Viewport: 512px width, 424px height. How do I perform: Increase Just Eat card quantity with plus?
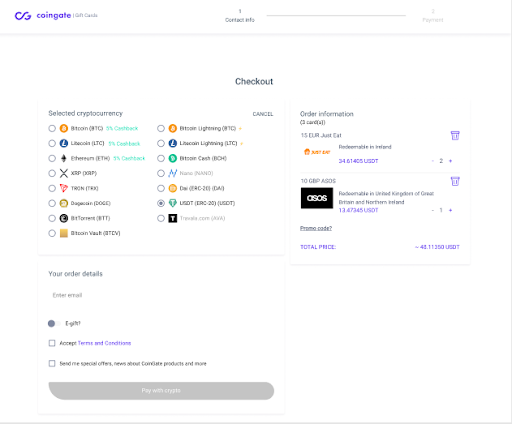450,161
